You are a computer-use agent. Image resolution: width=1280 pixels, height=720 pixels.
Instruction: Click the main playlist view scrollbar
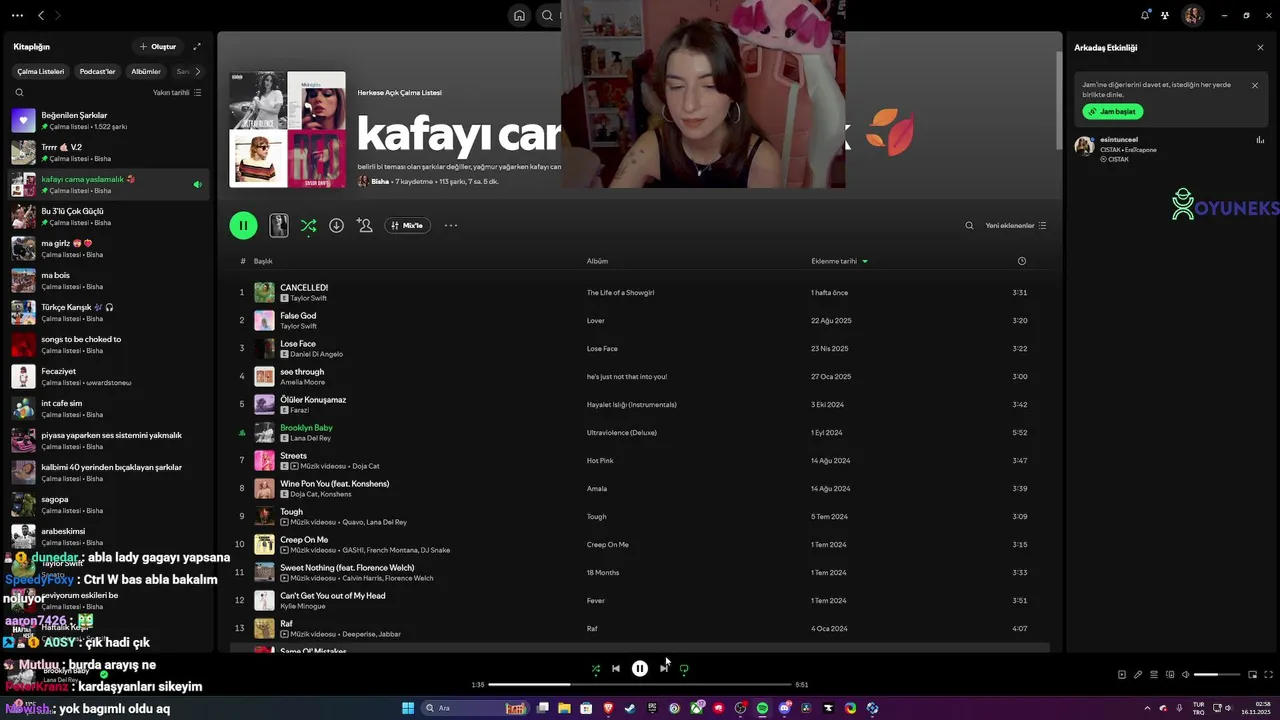(1058, 100)
